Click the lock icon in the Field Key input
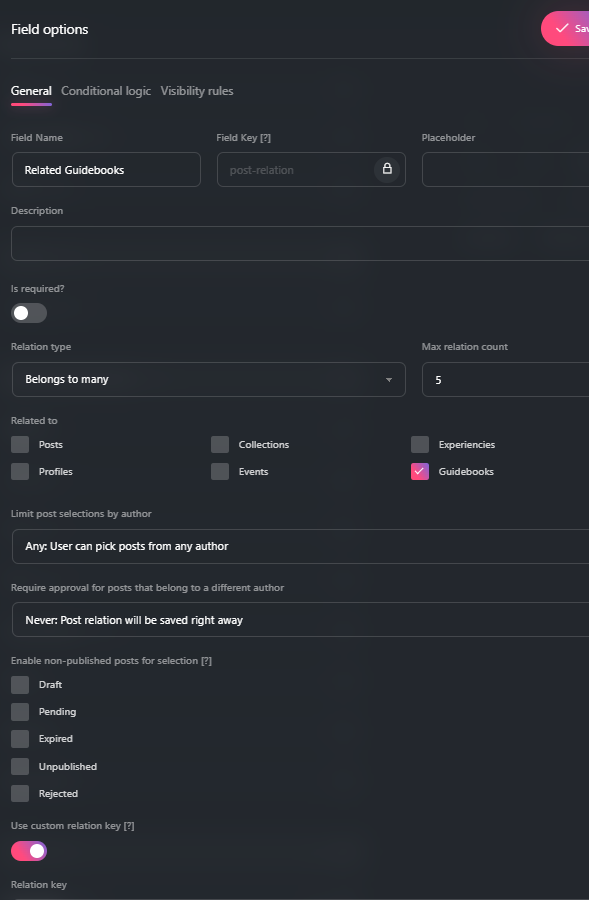The width and height of the screenshot is (589, 900). pyautogui.click(x=387, y=169)
